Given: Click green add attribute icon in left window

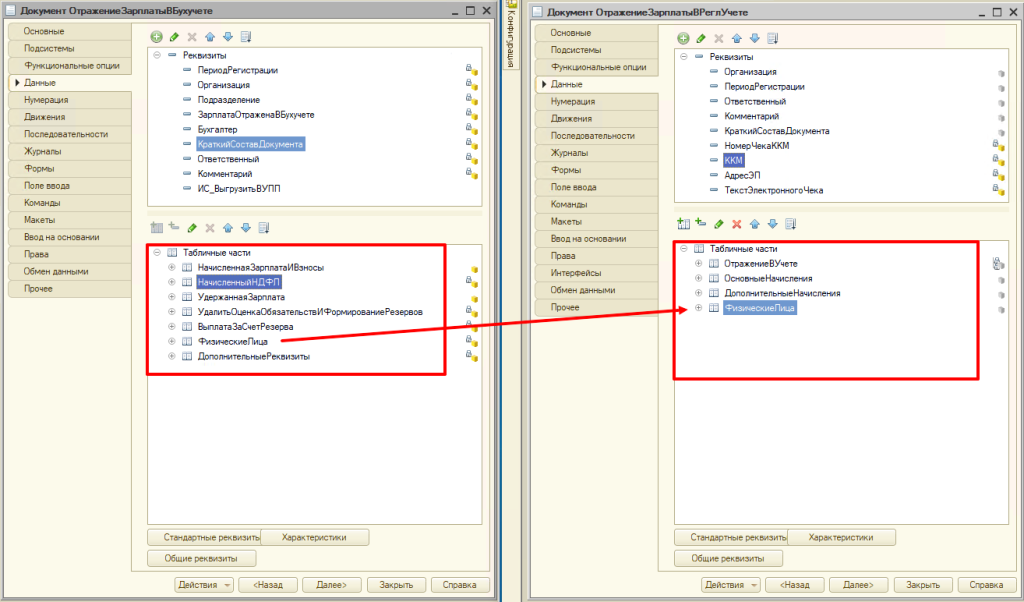Looking at the screenshot, I should click(156, 37).
